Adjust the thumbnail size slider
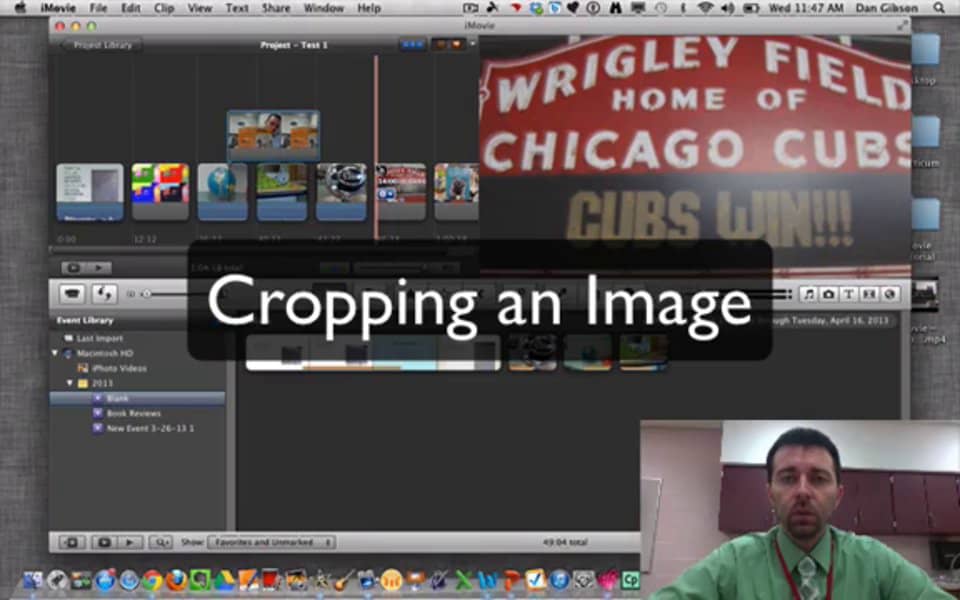Image resolution: width=960 pixels, height=600 pixels. [x=146, y=294]
